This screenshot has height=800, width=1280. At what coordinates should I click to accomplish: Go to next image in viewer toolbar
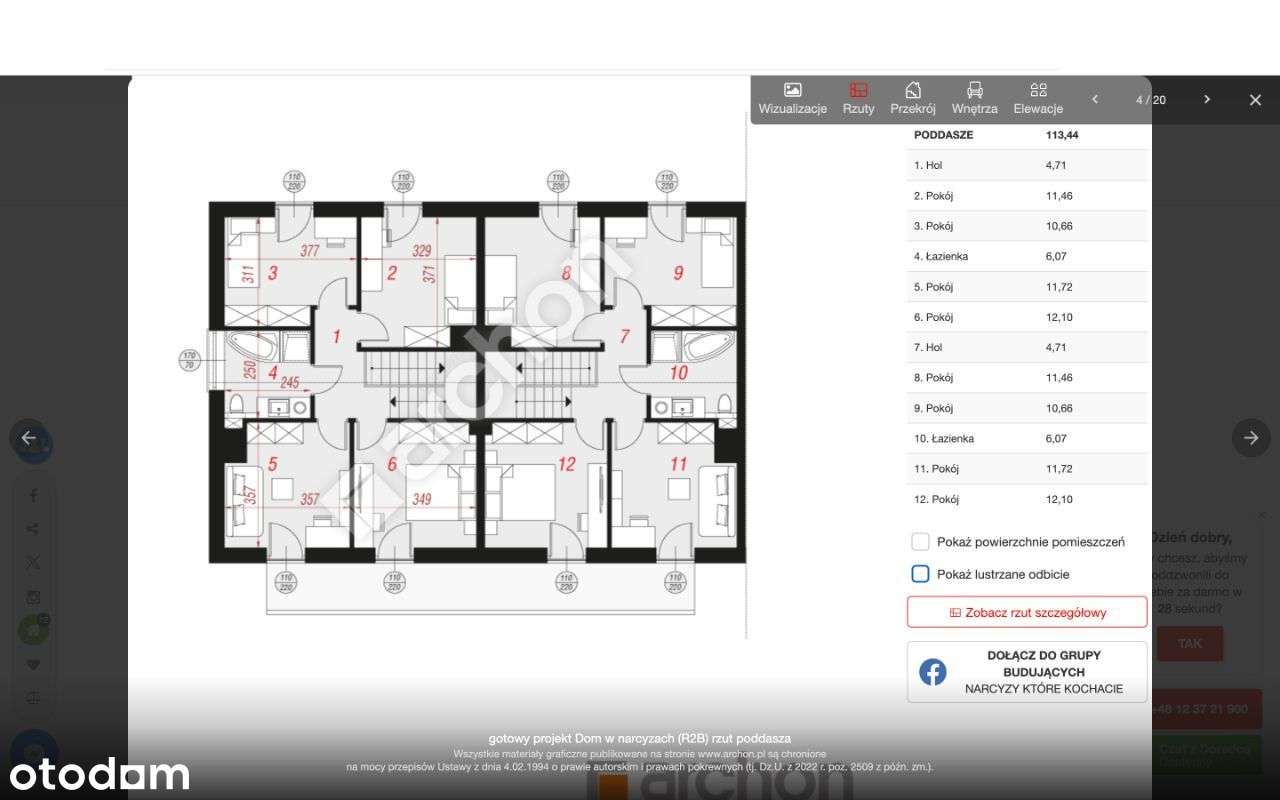(1207, 99)
